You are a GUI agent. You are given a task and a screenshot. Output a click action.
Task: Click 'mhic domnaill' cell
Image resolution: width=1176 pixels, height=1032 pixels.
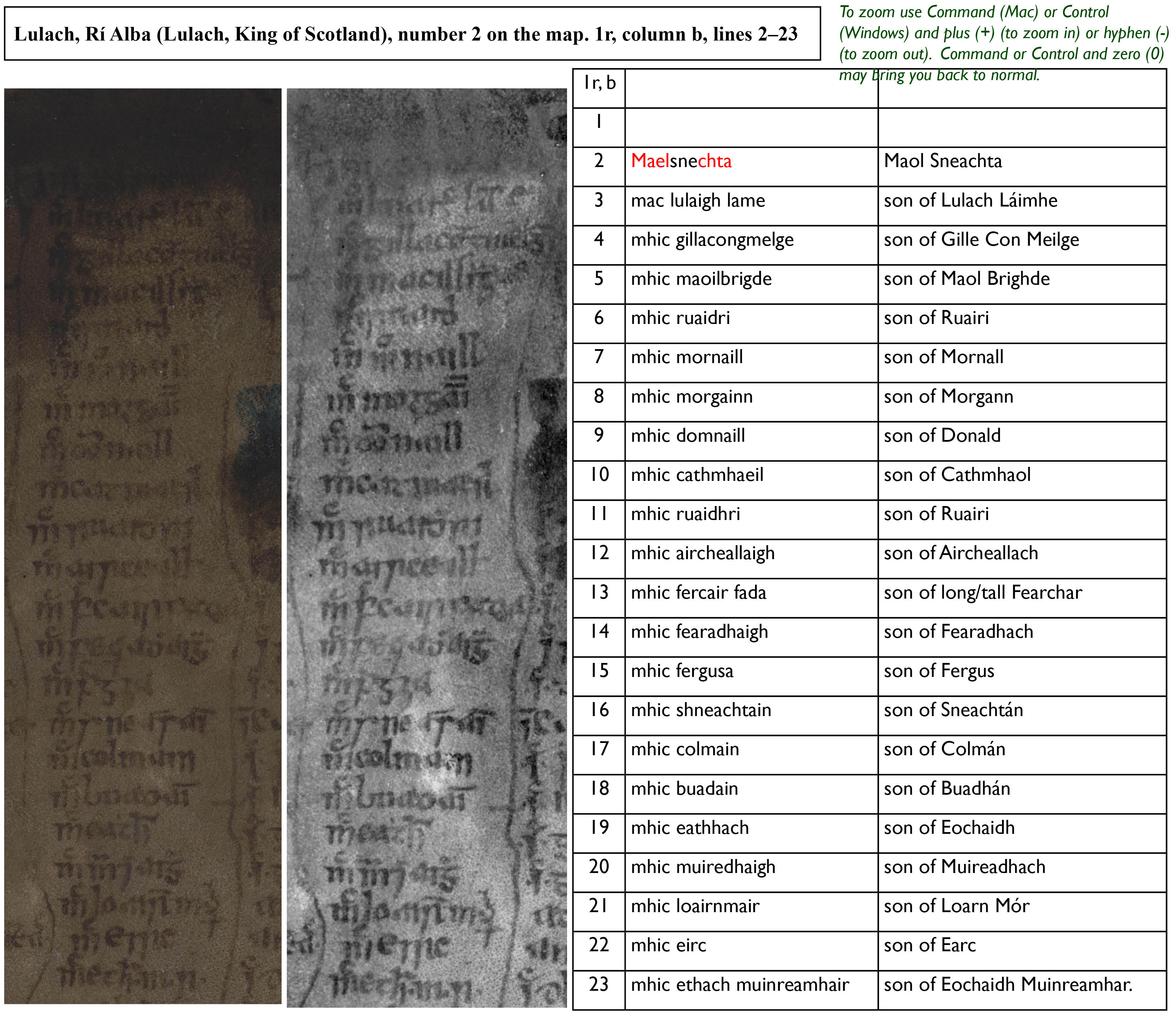[752, 441]
